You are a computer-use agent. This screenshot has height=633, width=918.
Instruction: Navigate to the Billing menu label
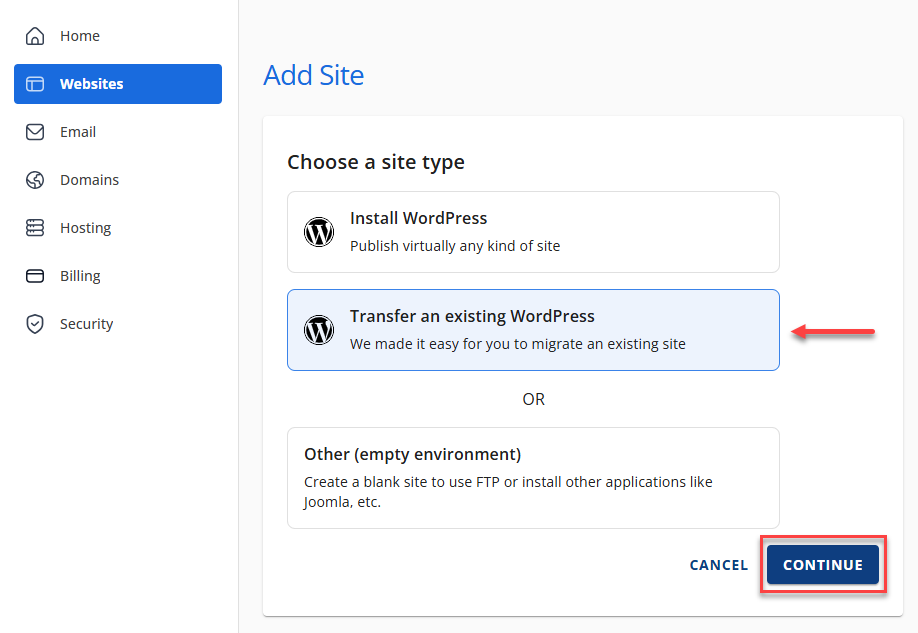point(80,276)
